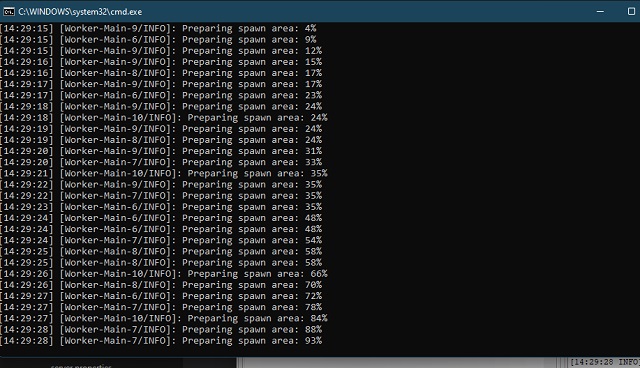Select the Worker-Main-6 line at 9%
640x368 pixels.
[158, 40]
